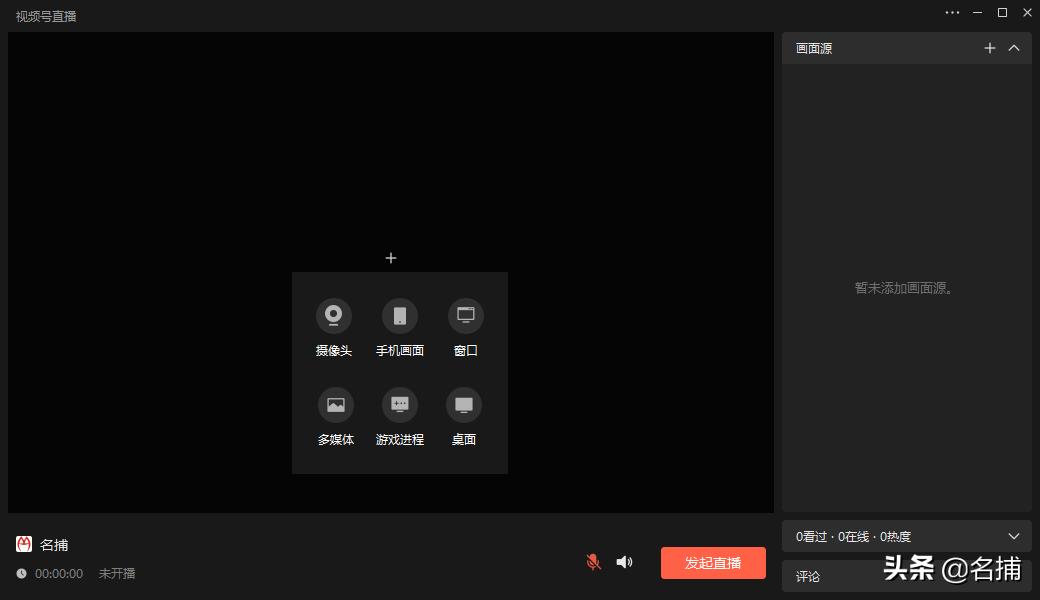Expand the 0看过·0在线·0热度 stats dropdown
This screenshot has width=1040, height=600.
pyautogui.click(x=1014, y=536)
